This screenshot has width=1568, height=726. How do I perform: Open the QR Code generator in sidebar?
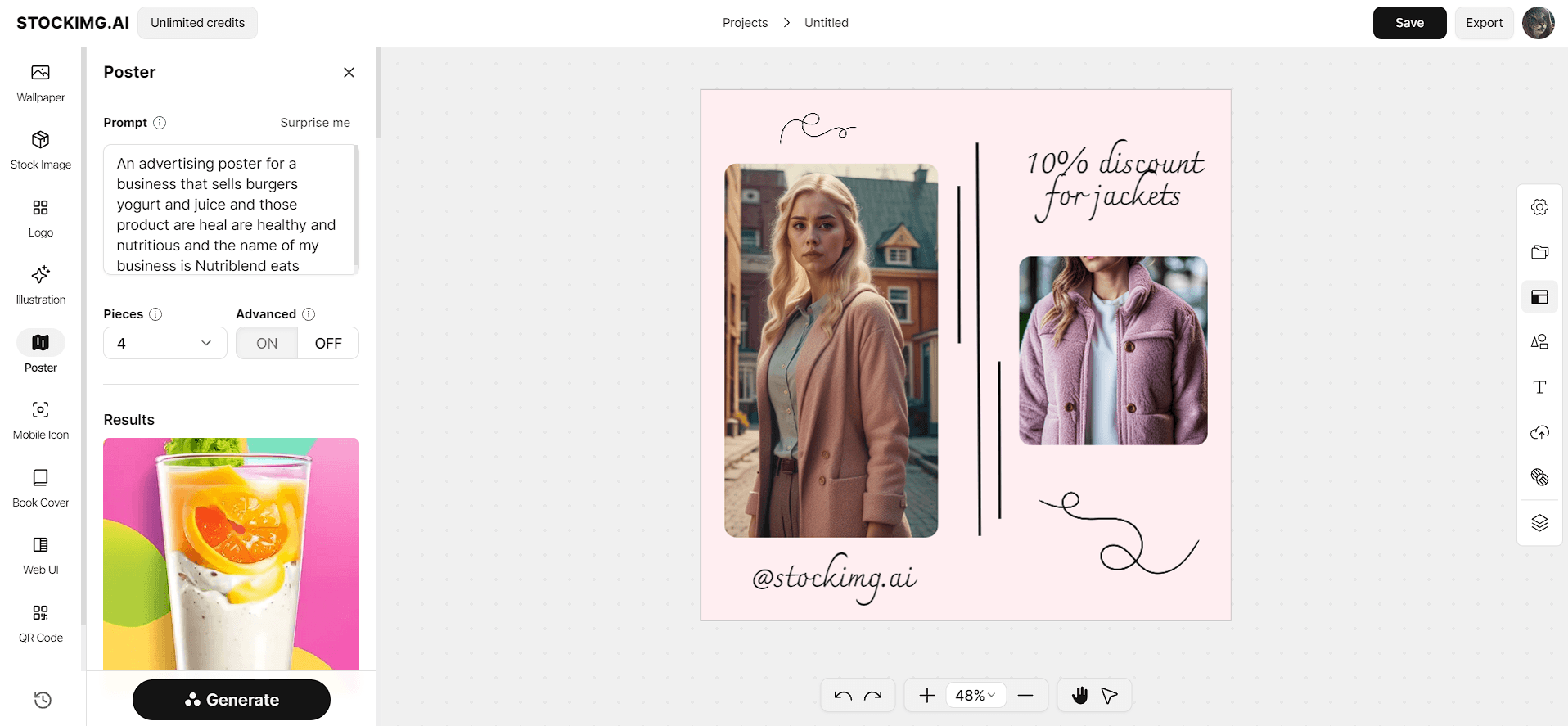(41, 623)
